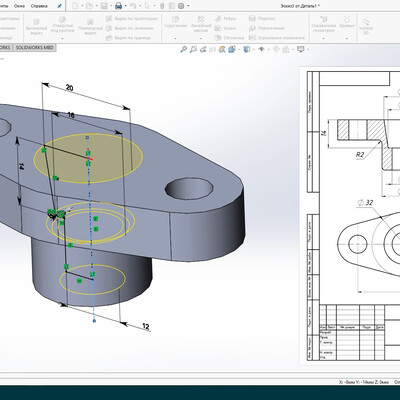Viewport: 400px width, 400px height.
Task: Click the right mounting hole on model
Action: click(x=189, y=190)
